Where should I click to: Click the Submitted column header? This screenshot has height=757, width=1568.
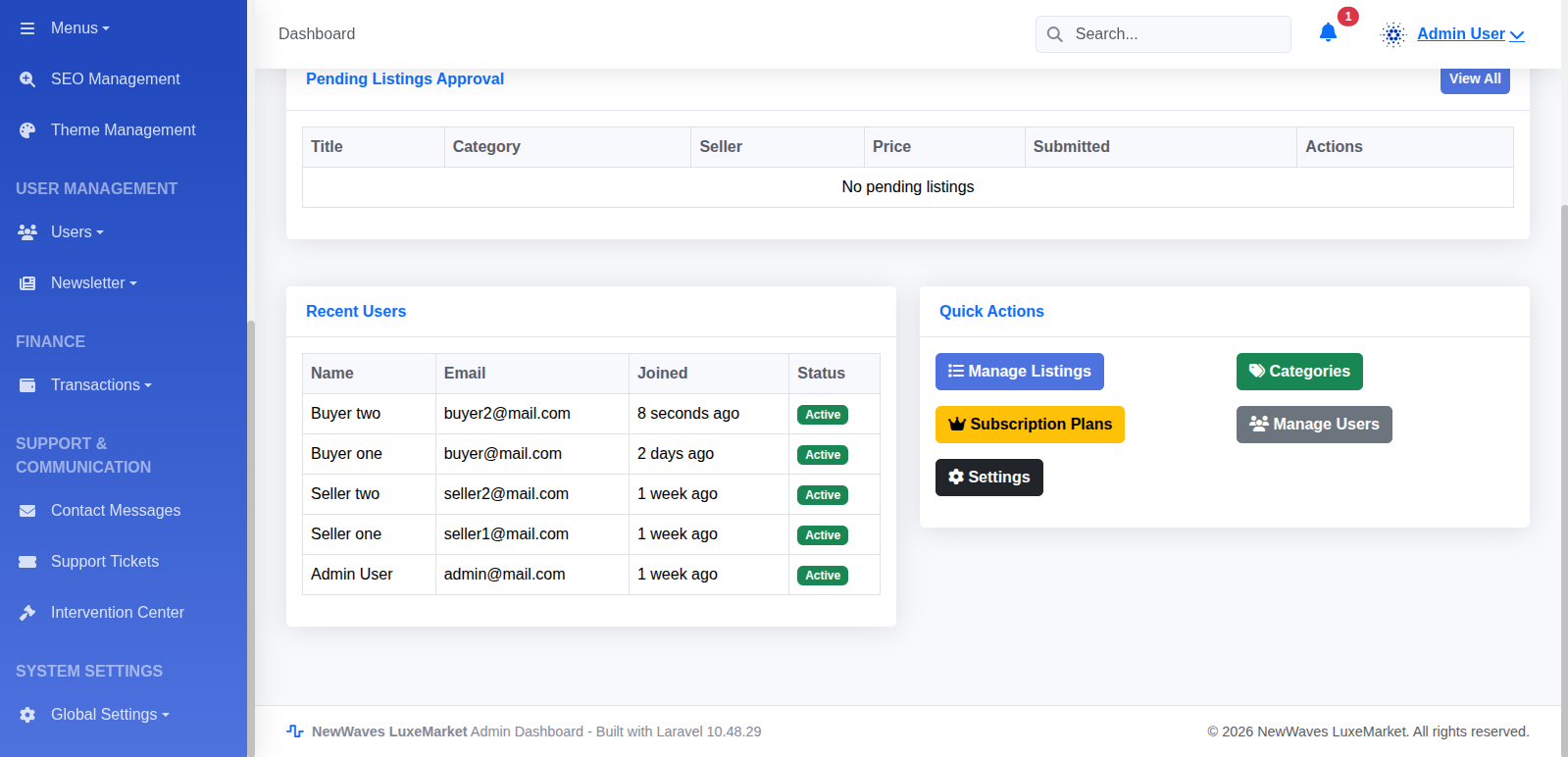click(1161, 147)
